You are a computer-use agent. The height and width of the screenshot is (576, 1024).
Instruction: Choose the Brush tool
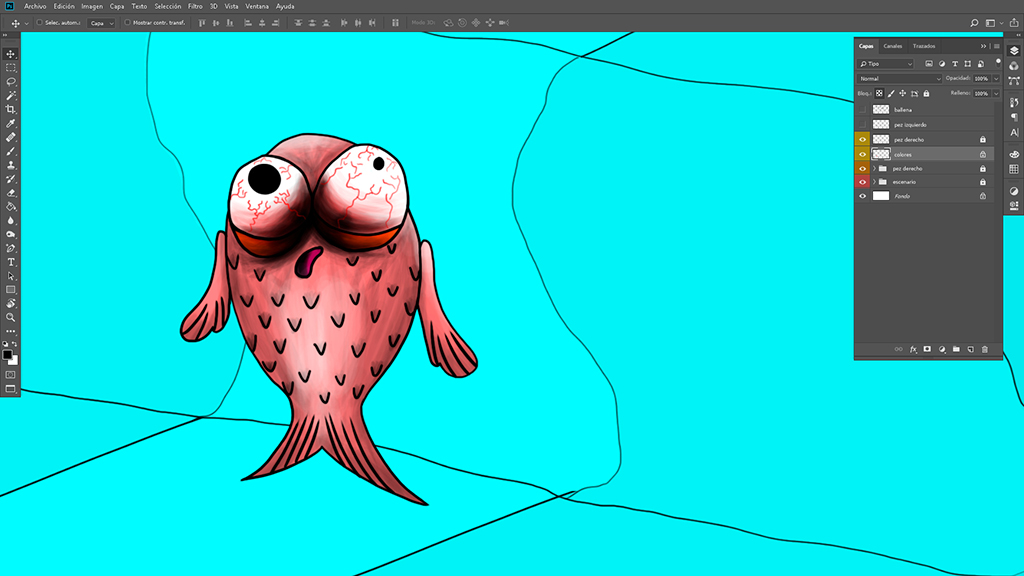(10, 151)
